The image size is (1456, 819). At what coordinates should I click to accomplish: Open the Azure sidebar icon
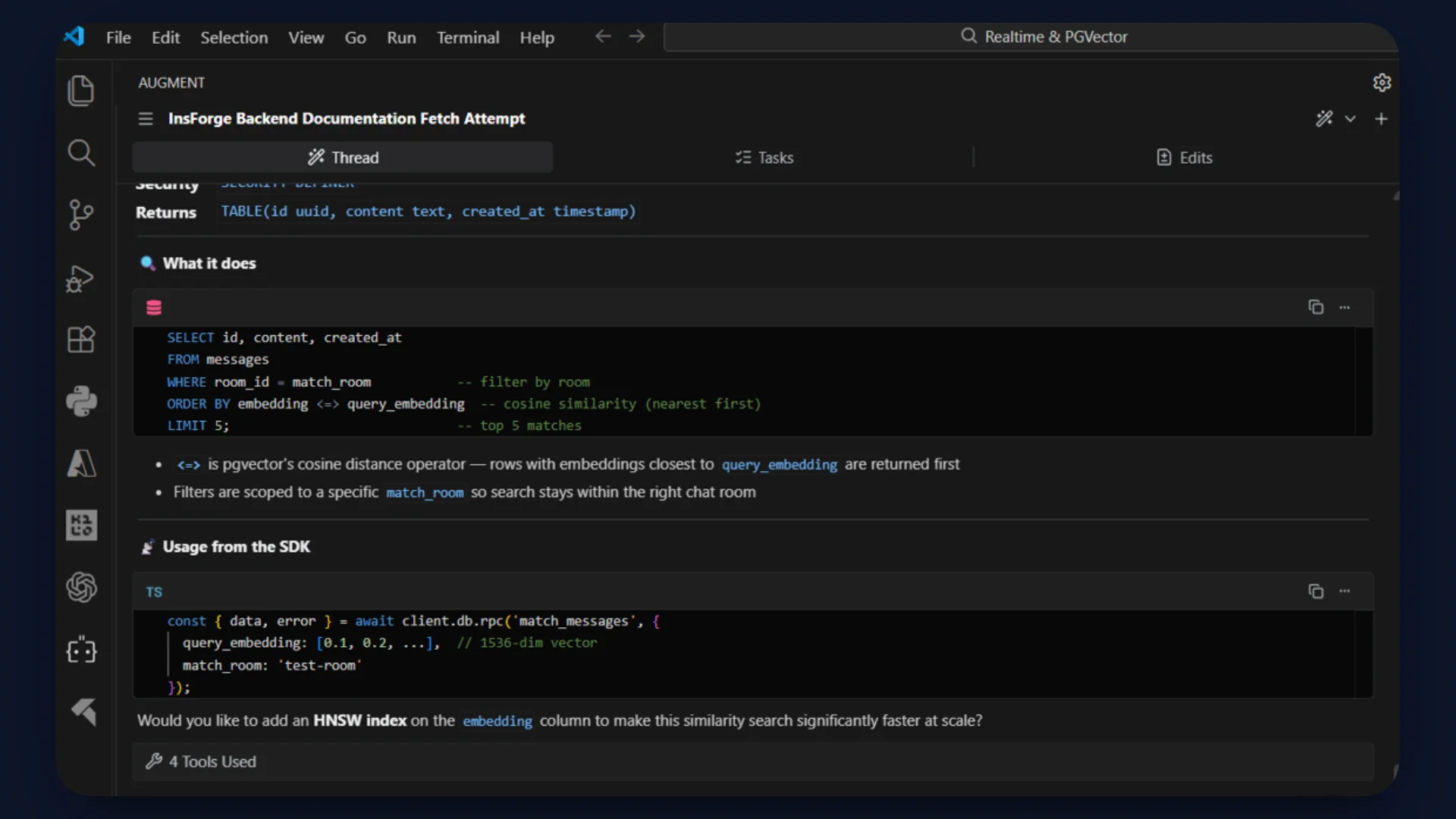click(x=81, y=463)
